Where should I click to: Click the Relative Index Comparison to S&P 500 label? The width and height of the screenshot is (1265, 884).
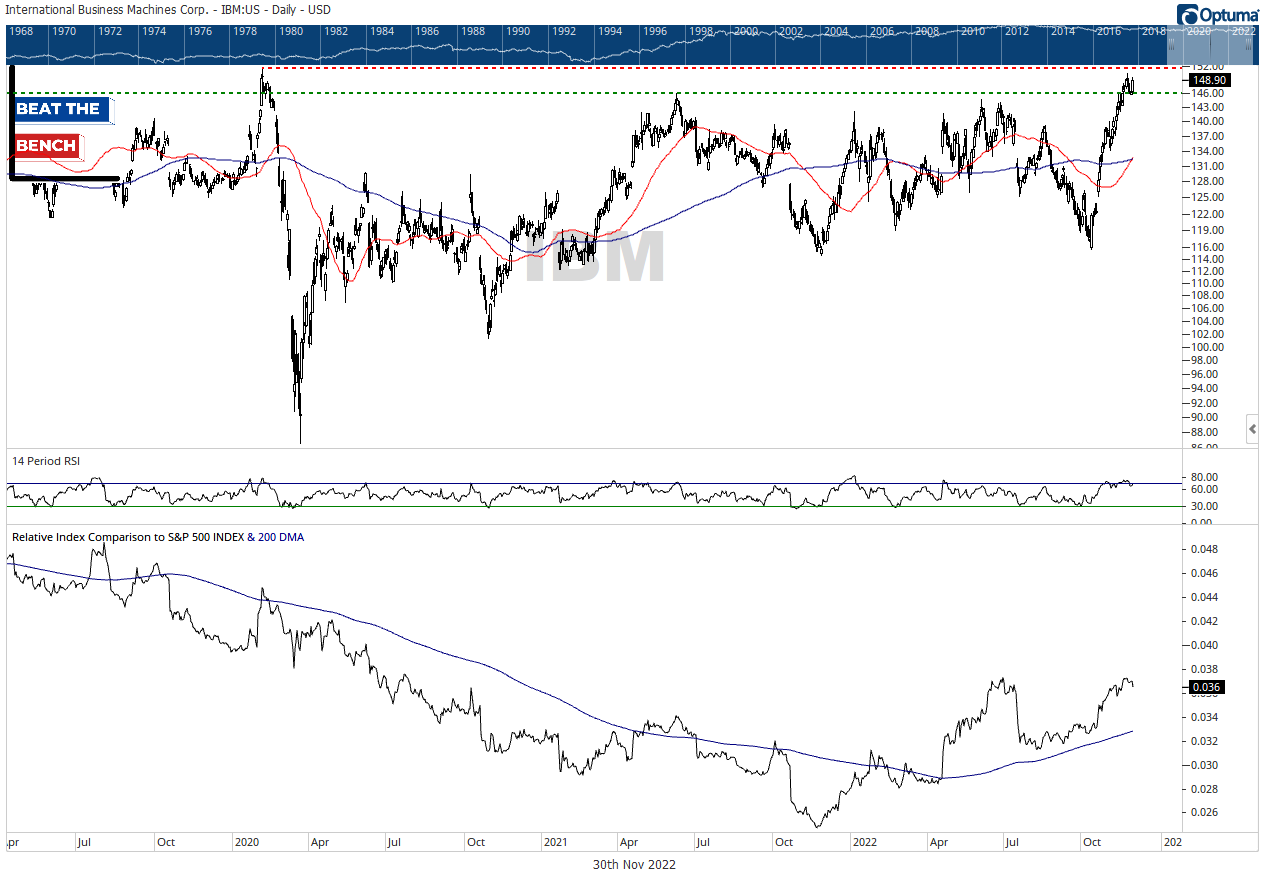[158, 537]
